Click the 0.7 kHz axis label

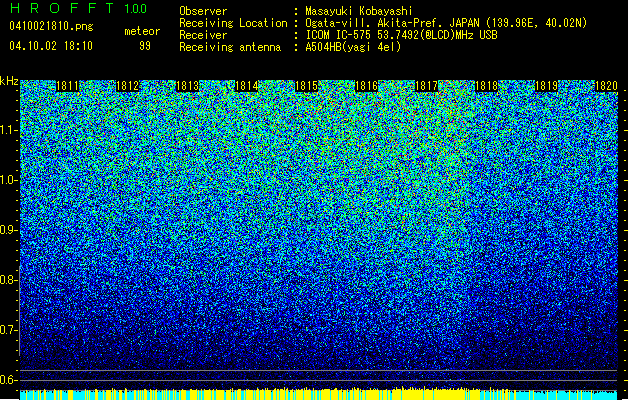(x=9, y=330)
